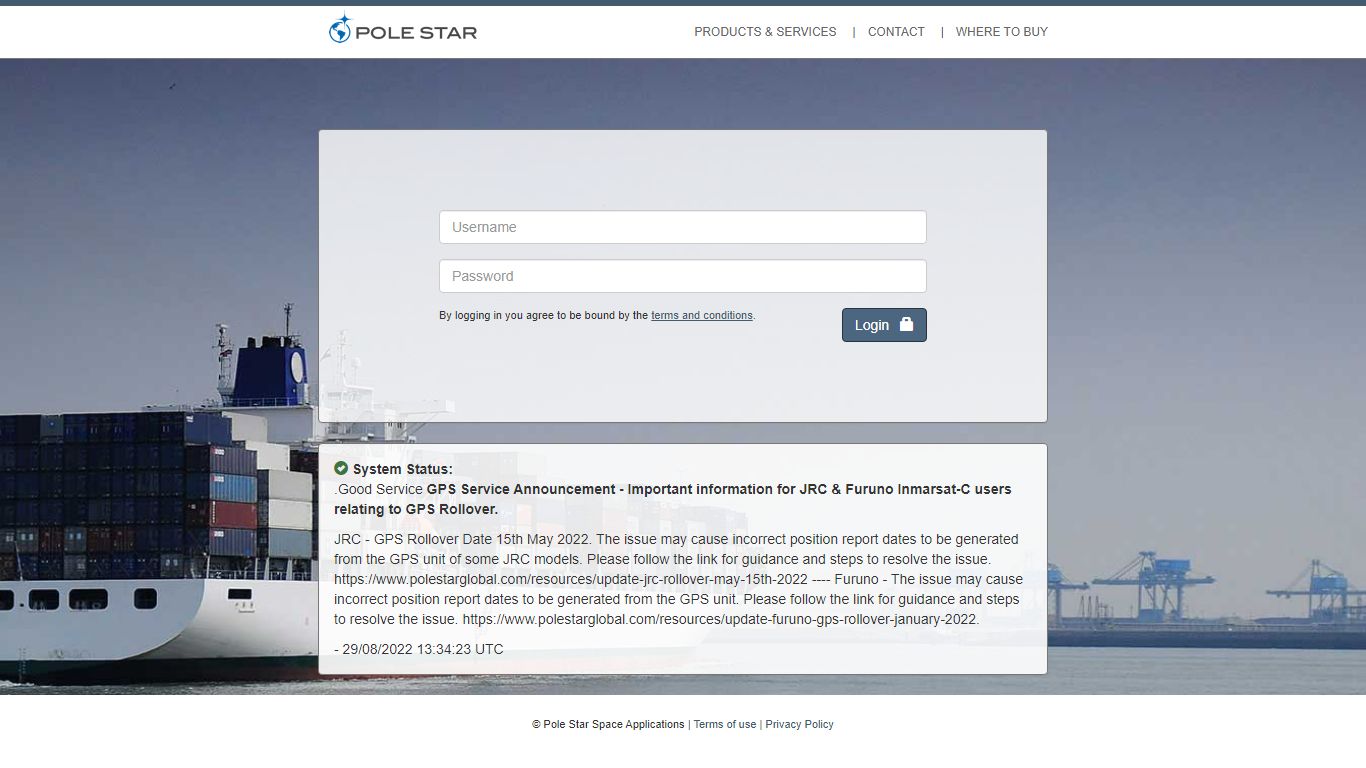The width and height of the screenshot is (1366, 768).
Task: Focus the Username input field
Action: pyautogui.click(x=683, y=227)
